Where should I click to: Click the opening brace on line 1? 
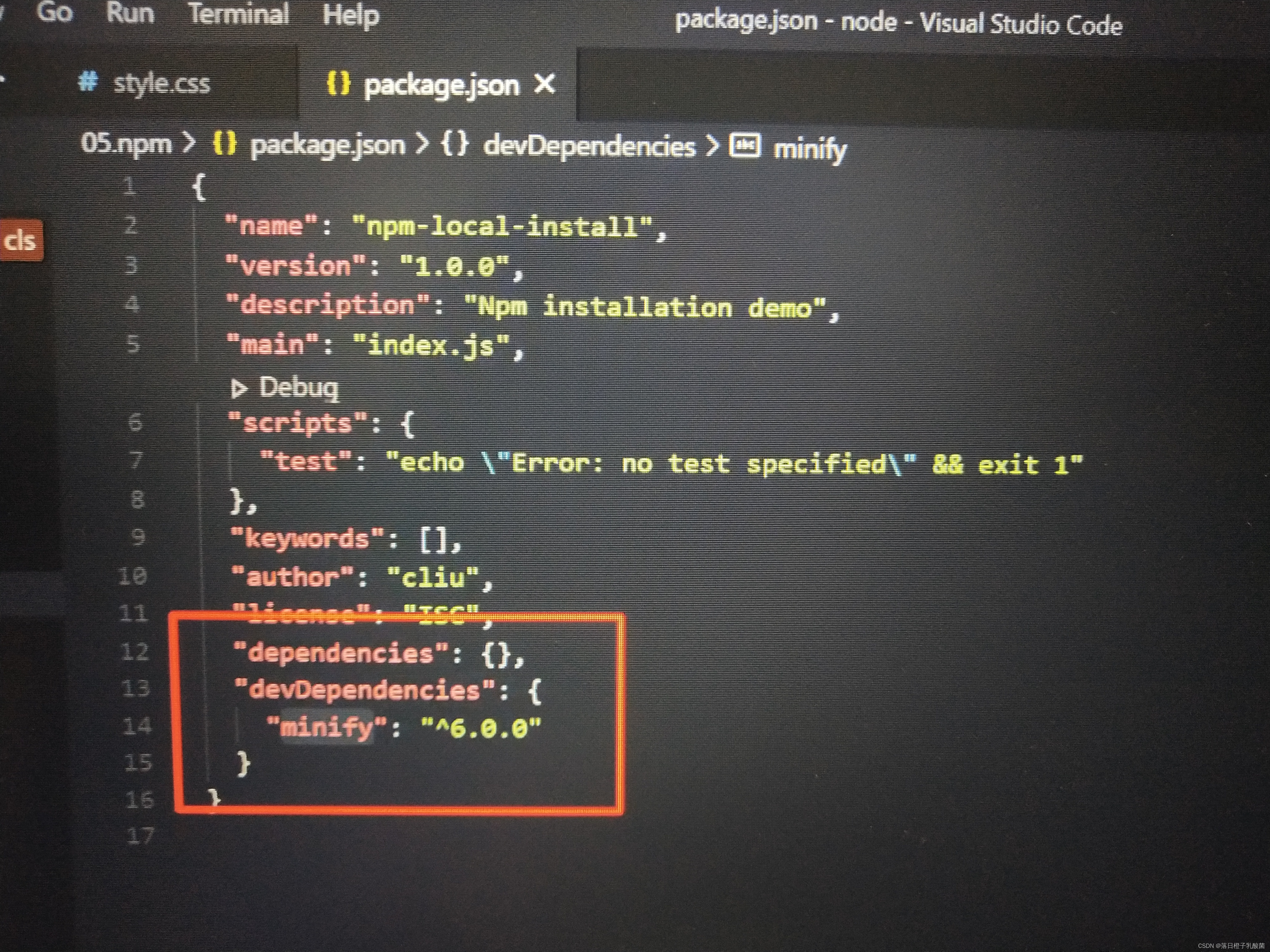click(199, 187)
